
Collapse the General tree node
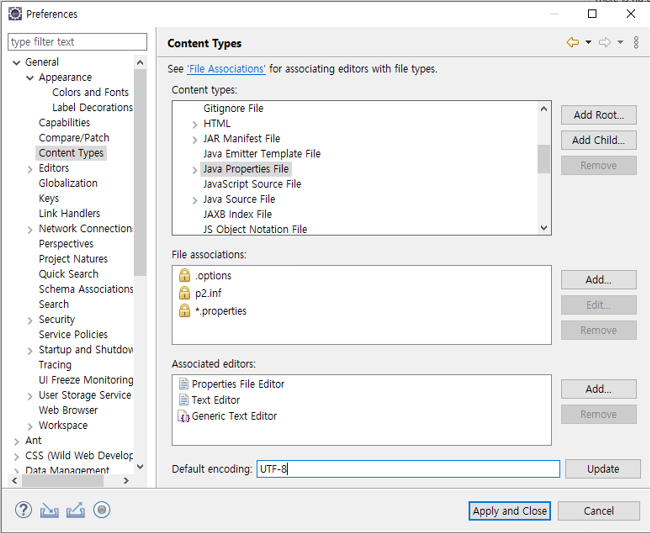point(17,63)
